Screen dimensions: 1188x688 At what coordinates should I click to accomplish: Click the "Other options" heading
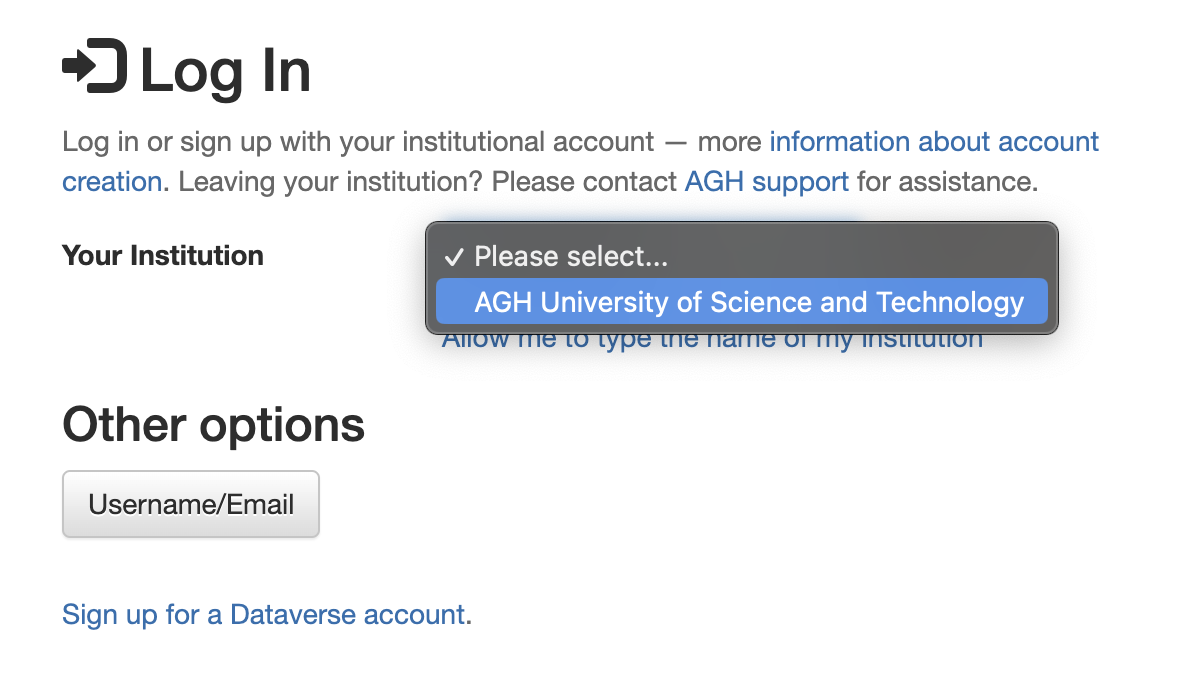[x=214, y=424]
